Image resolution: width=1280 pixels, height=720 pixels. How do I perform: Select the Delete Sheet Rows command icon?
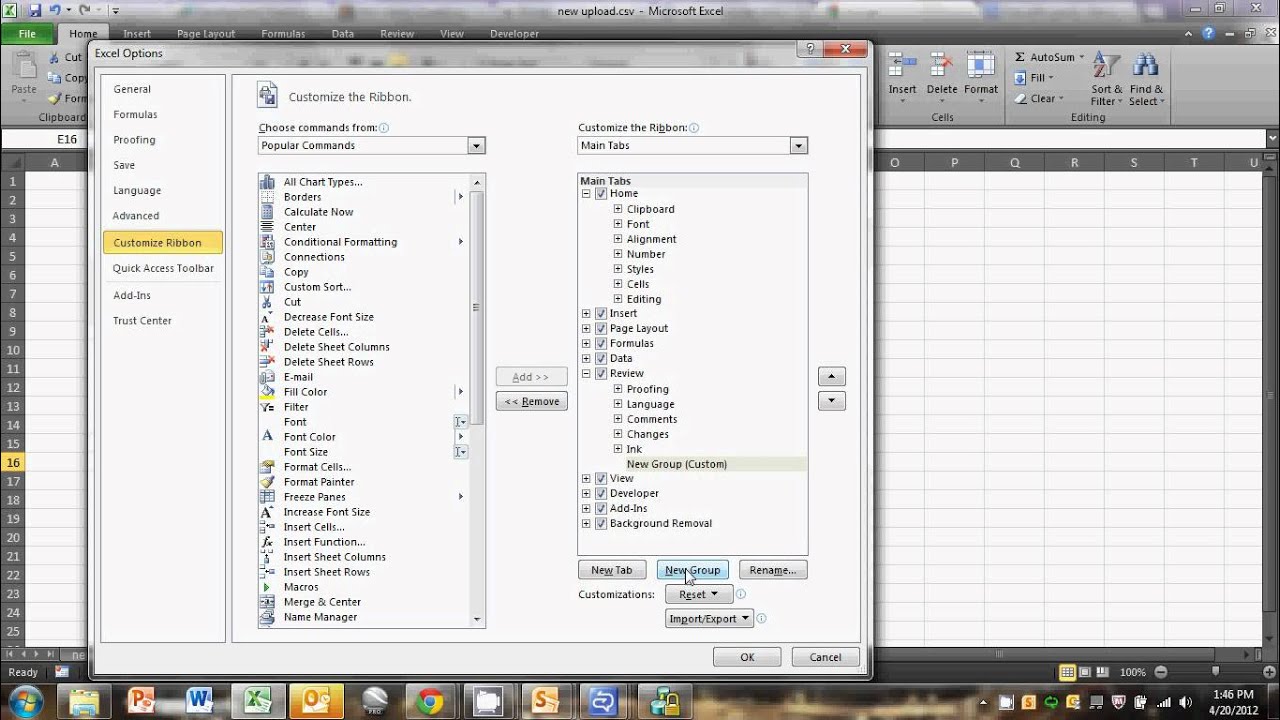267,362
